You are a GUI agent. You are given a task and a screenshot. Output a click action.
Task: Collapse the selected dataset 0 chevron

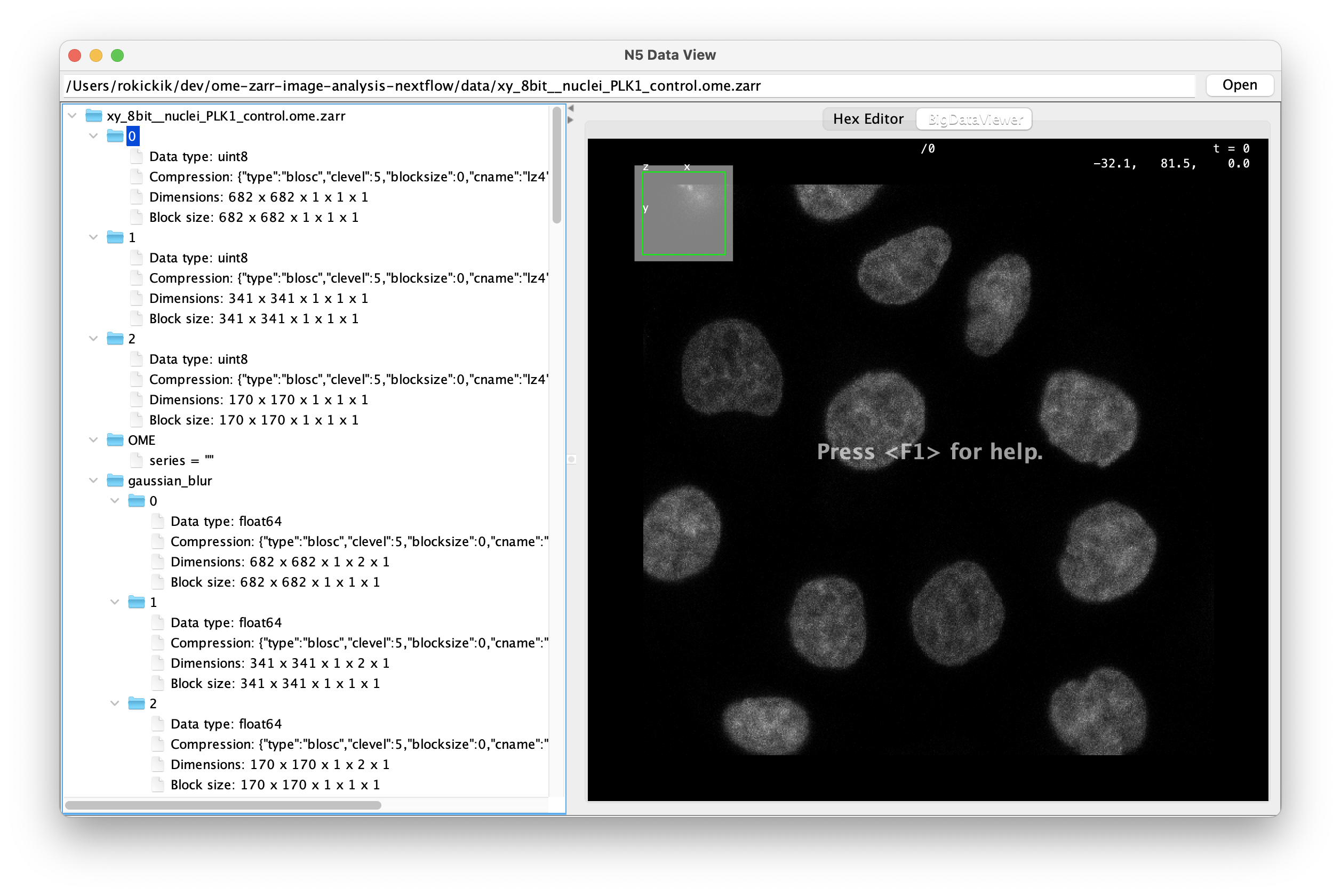[94, 136]
